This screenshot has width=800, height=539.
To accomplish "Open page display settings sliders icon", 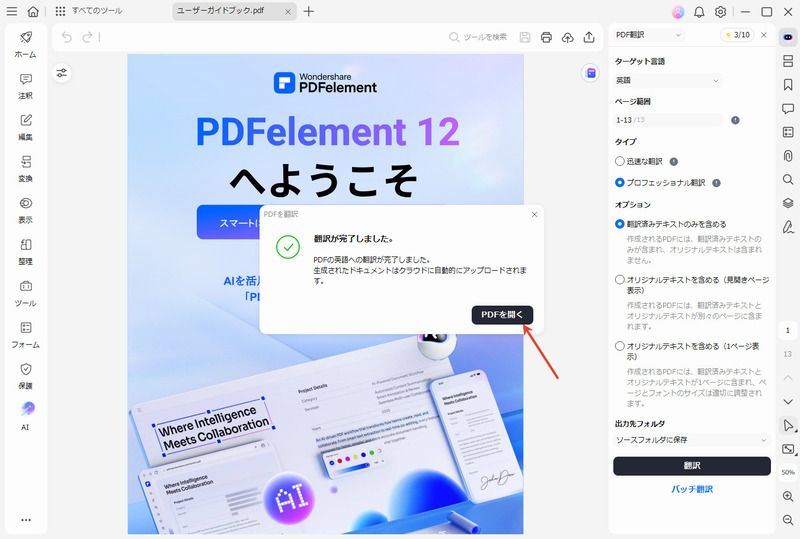I will coord(62,73).
